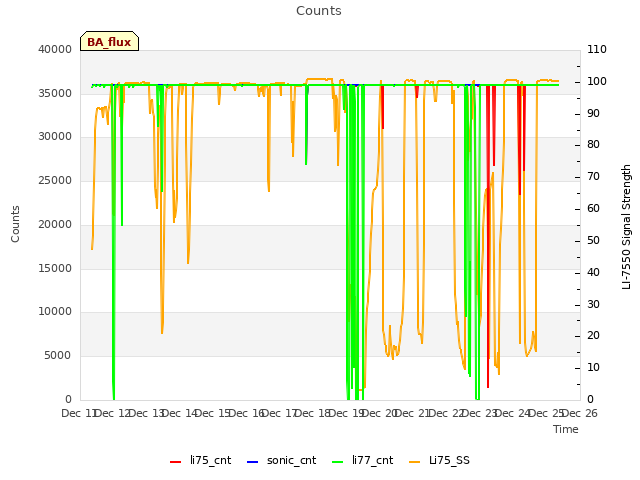
Task: Click the Counts chart title
Action: point(319,11)
